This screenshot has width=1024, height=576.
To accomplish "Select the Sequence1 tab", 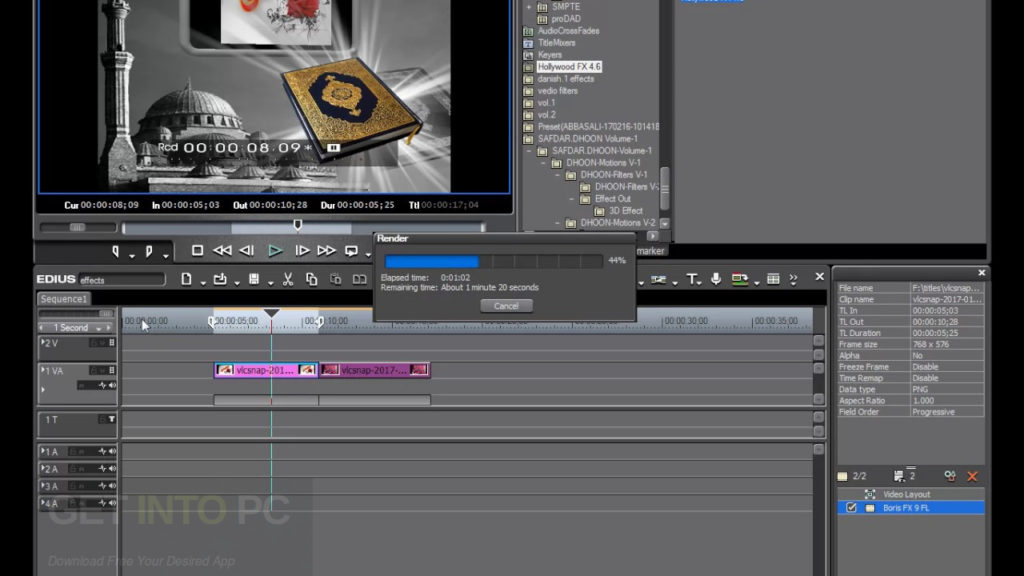I will coord(63,298).
